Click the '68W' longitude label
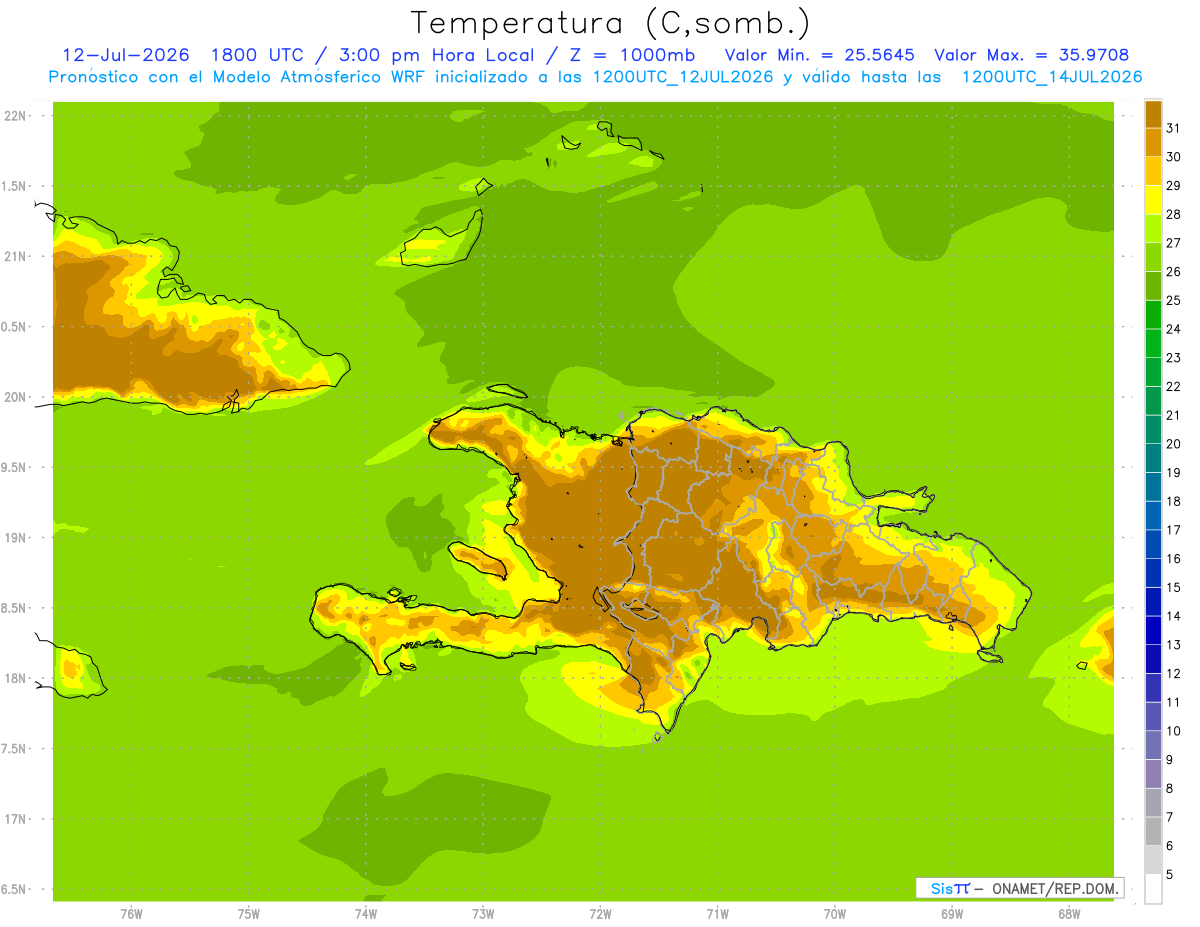 point(1069,914)
